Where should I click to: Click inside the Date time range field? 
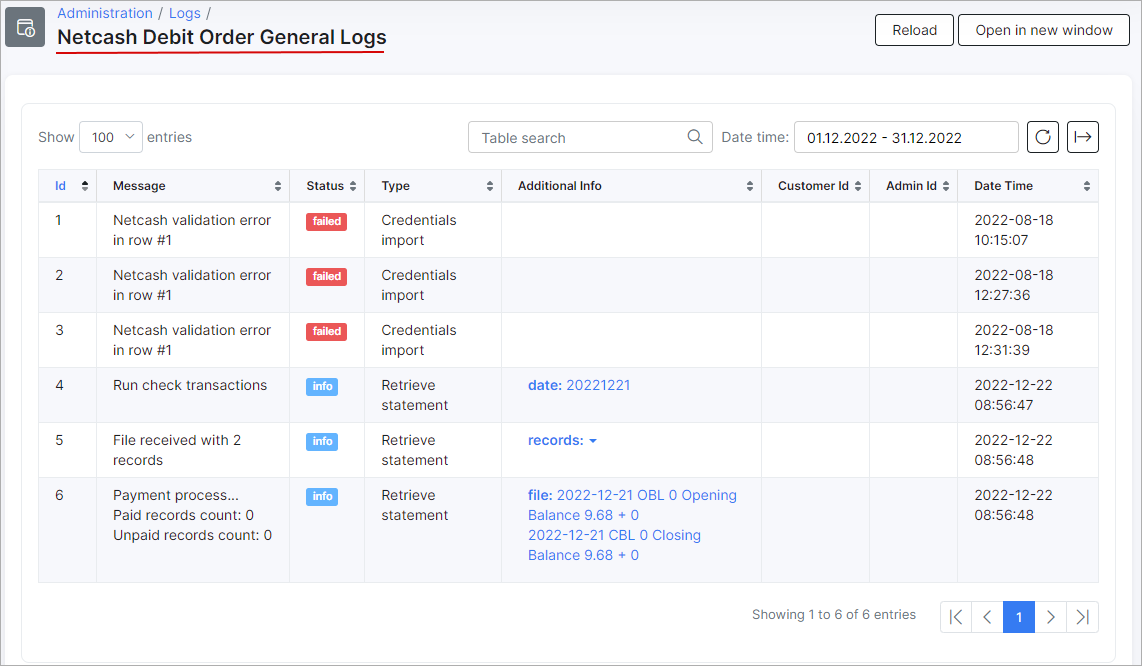point(905,137)
